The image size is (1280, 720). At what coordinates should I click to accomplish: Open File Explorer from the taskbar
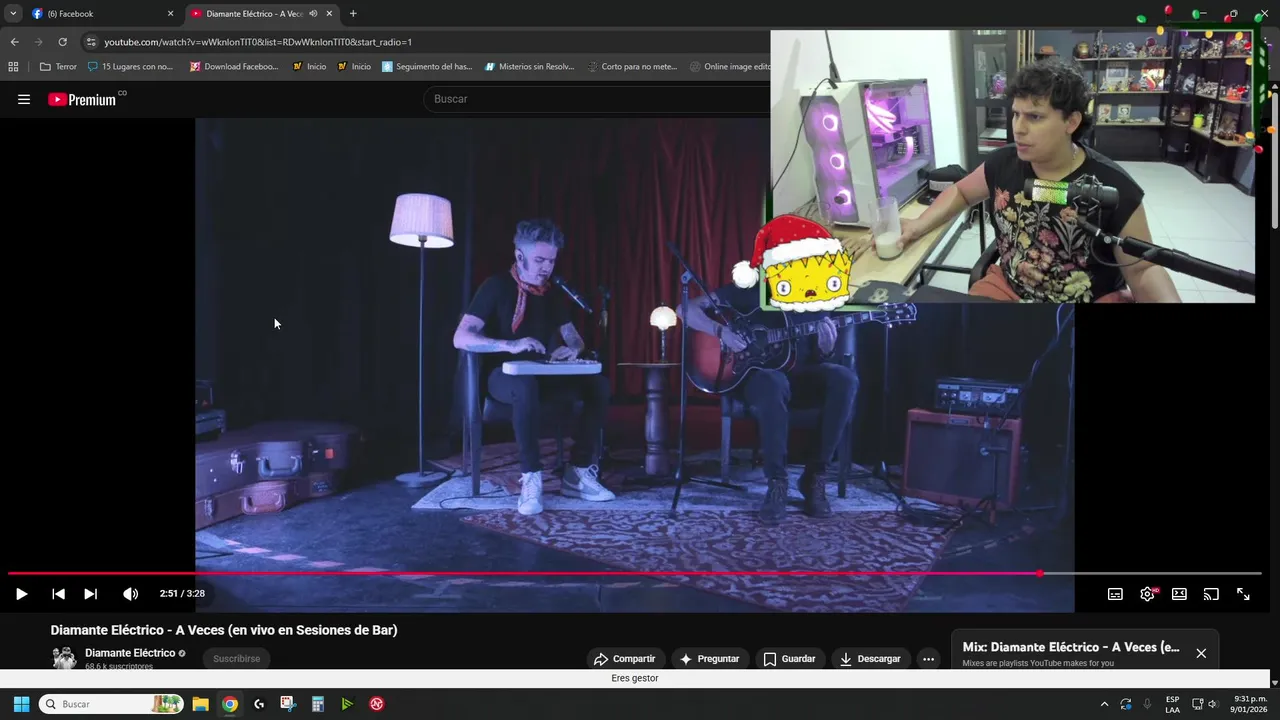200,704
